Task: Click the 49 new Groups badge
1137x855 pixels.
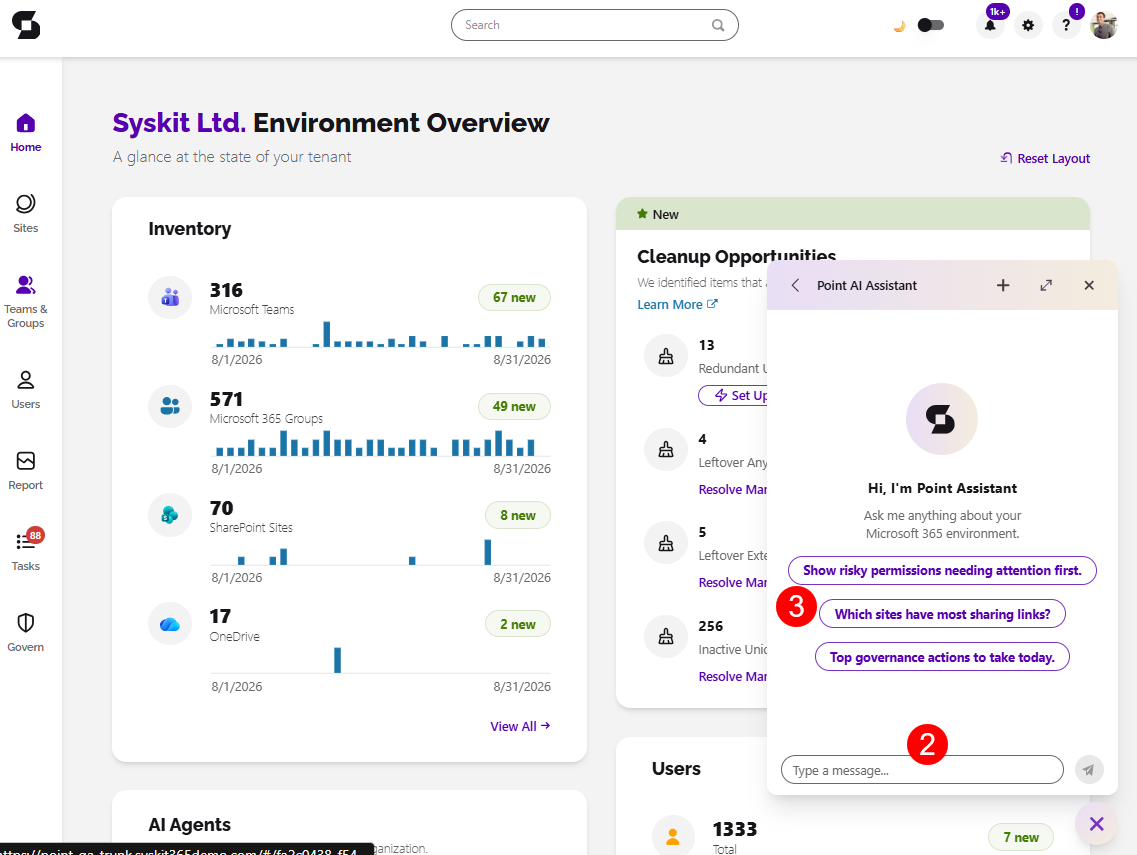Action: [x=514, y=406]
